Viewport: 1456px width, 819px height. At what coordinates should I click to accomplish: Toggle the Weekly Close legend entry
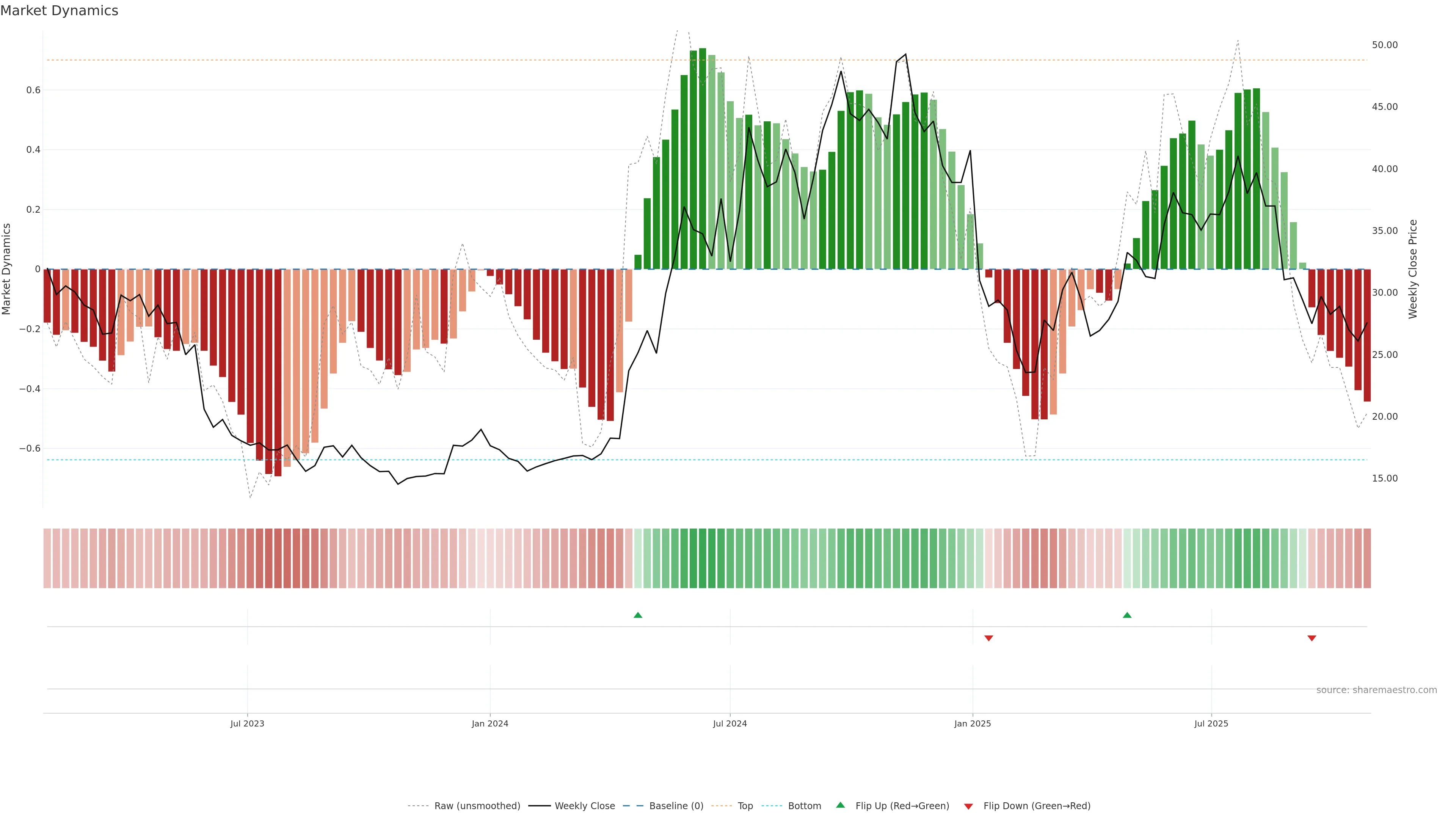pyautogui.click(x=584, y=806)
